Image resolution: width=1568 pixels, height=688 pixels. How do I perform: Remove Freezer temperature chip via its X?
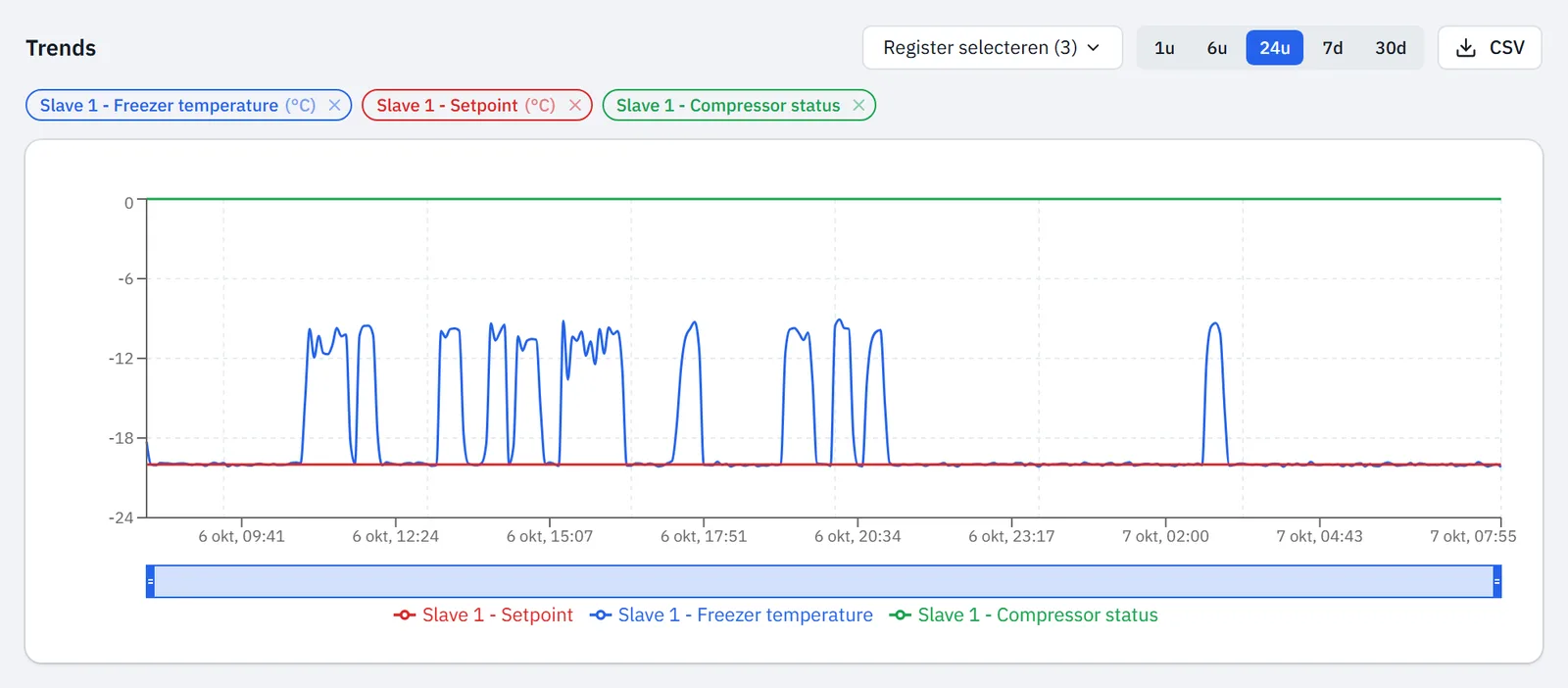point(334,105)
